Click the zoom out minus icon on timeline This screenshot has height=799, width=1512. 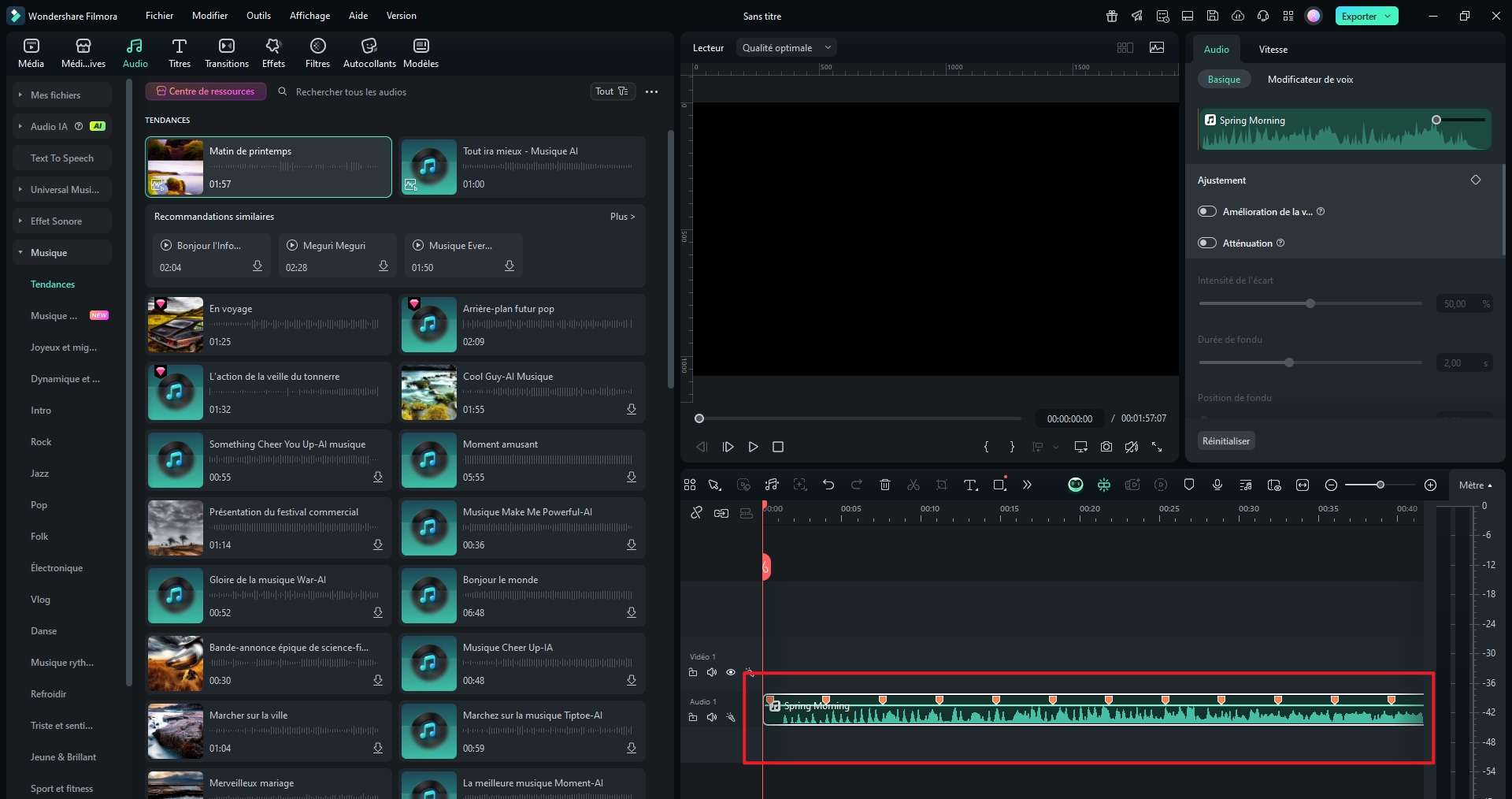click(x=1331, y=485)
